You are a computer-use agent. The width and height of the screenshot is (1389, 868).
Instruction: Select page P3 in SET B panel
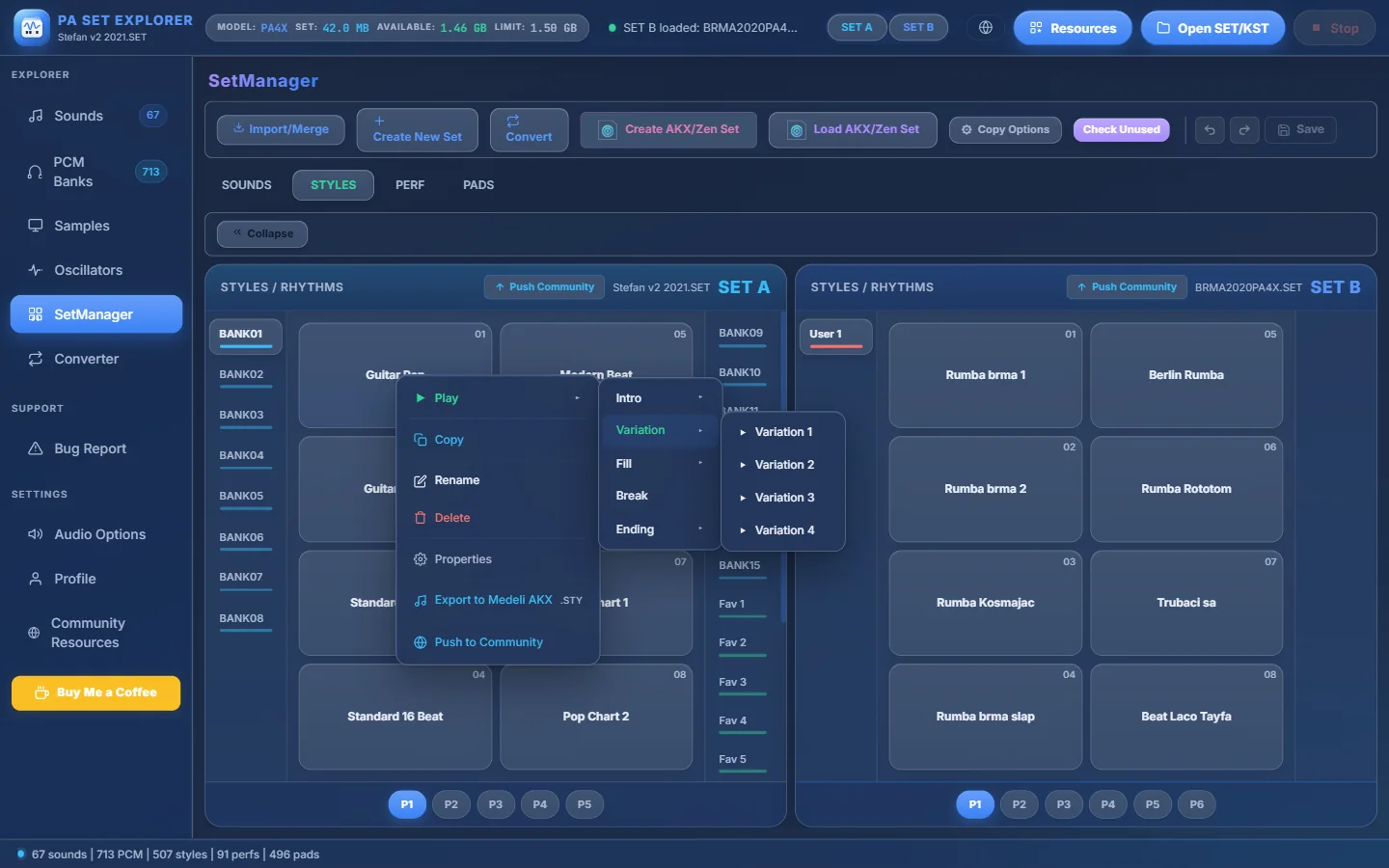1064,804
